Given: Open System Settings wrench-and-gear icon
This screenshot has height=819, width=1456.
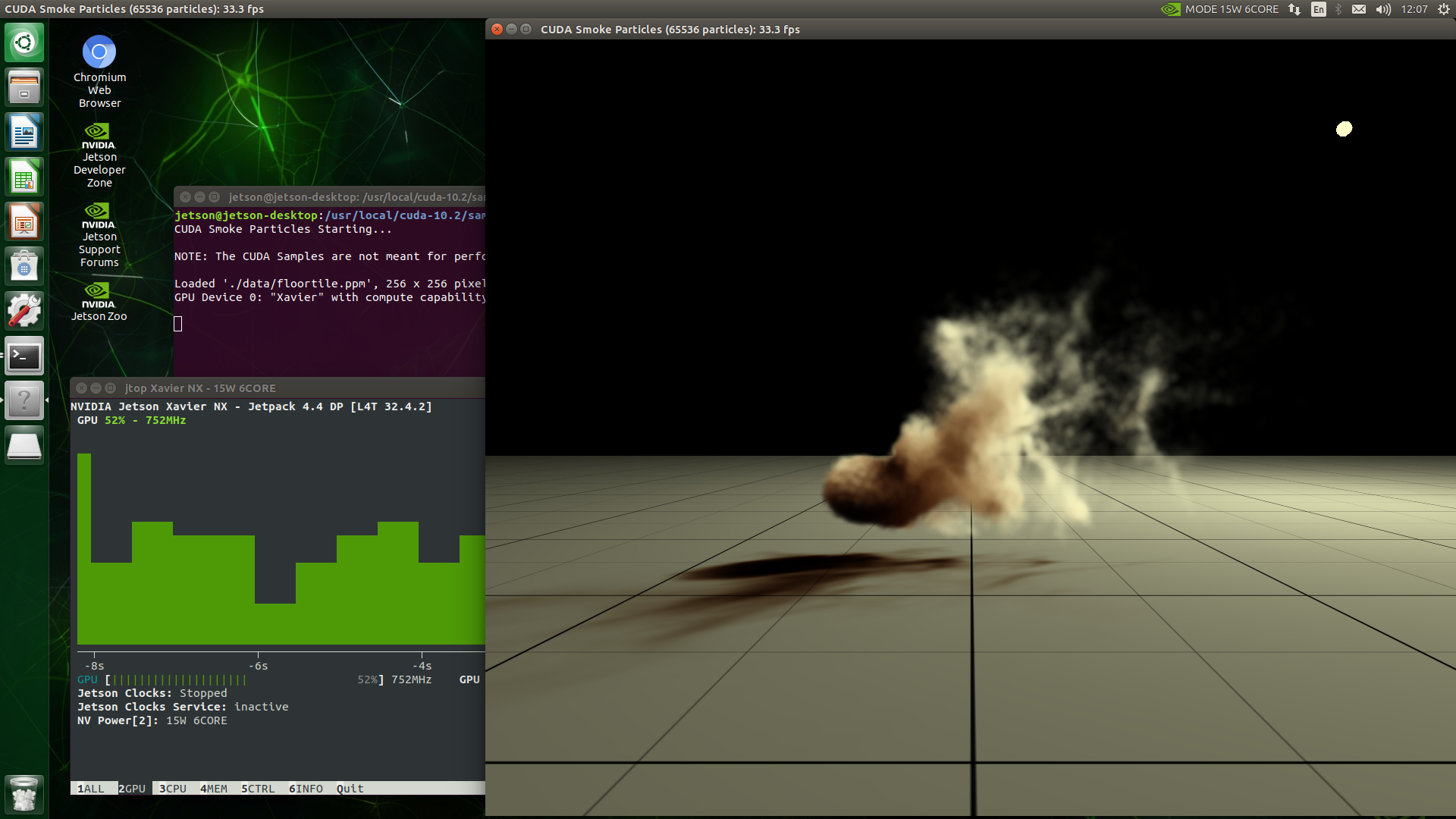Looking at the screenshot, I should tap(24, 311).
